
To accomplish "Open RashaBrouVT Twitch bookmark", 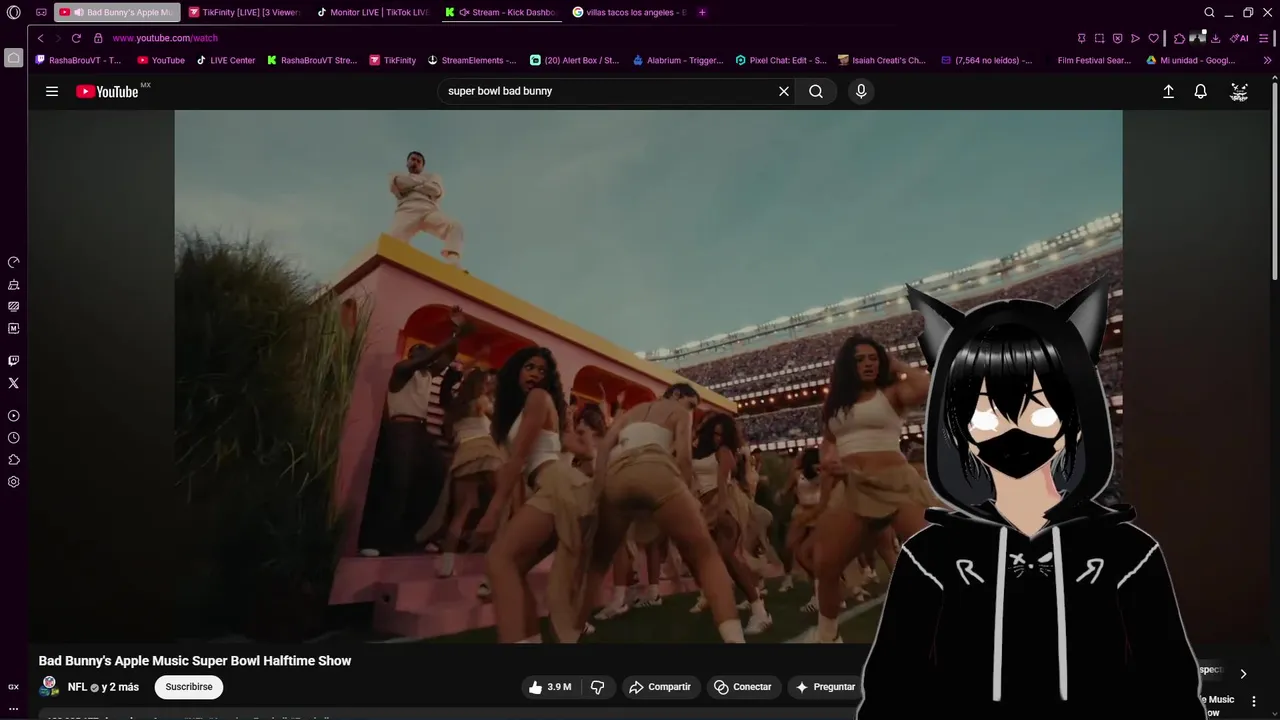I will pyautogui.click(x=78, y=60).
